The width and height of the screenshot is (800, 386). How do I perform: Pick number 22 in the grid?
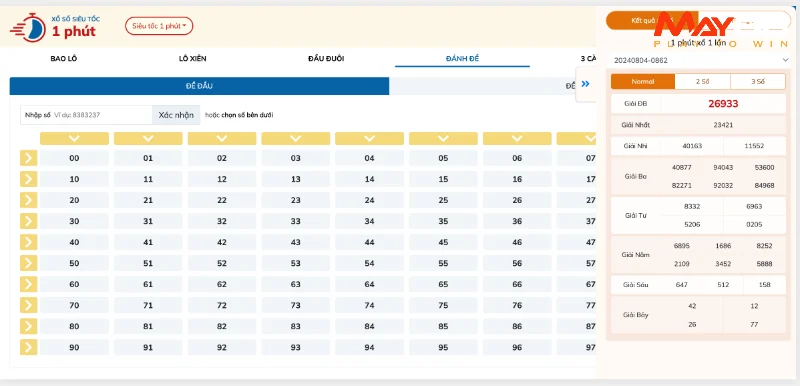pos(222,200)
